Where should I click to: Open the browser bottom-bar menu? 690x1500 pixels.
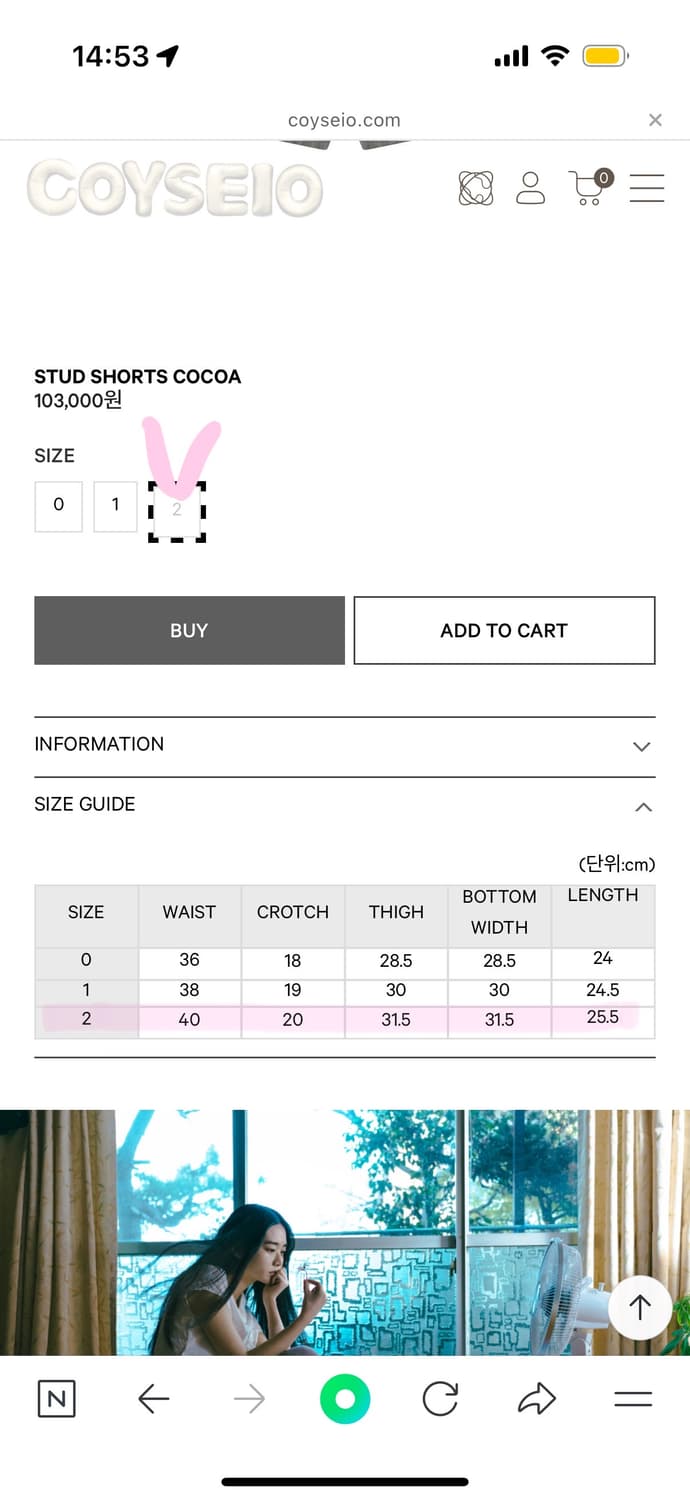point(633,1398)
